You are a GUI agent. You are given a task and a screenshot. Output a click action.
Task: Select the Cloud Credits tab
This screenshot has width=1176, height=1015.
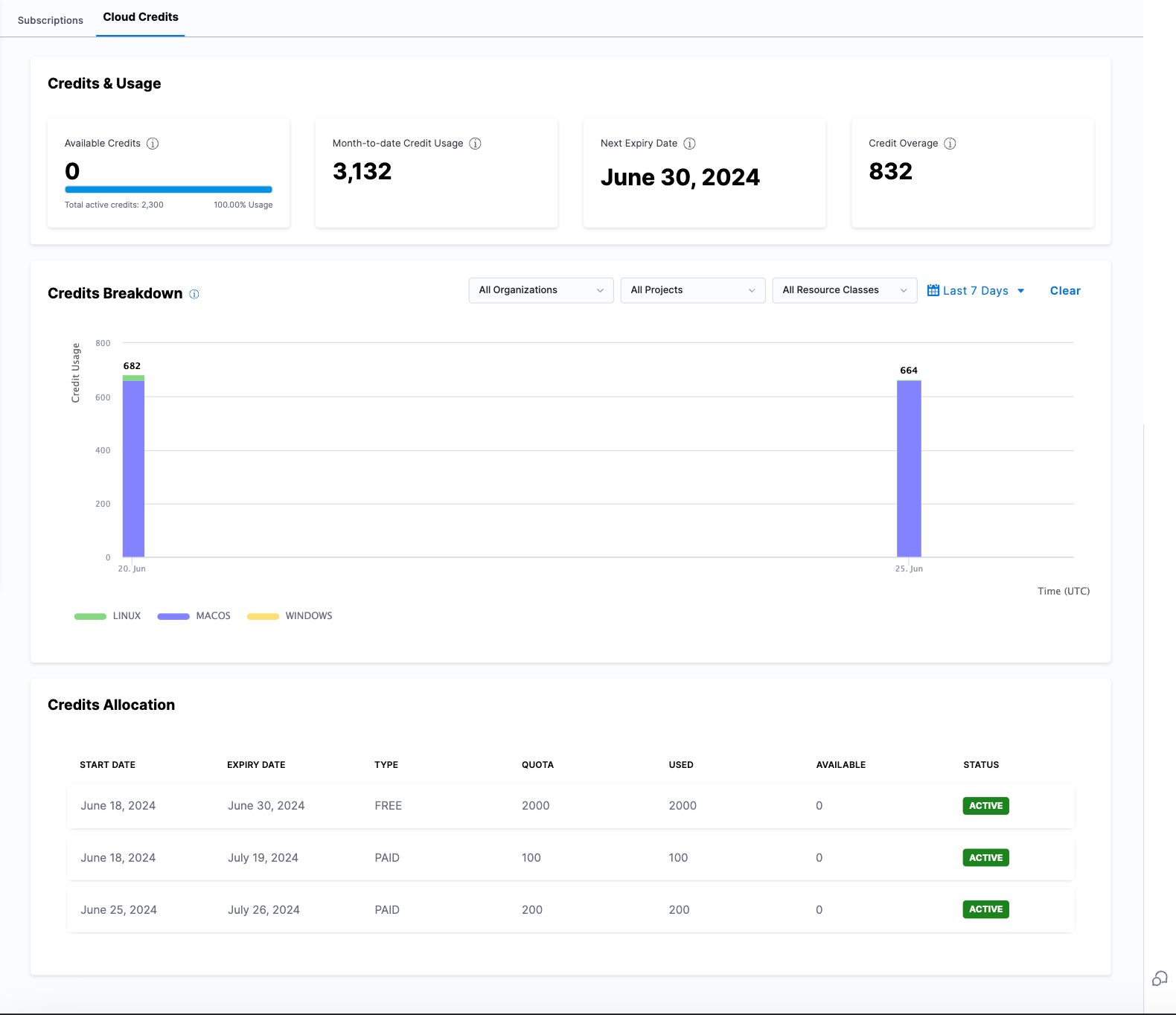[141, 17]
